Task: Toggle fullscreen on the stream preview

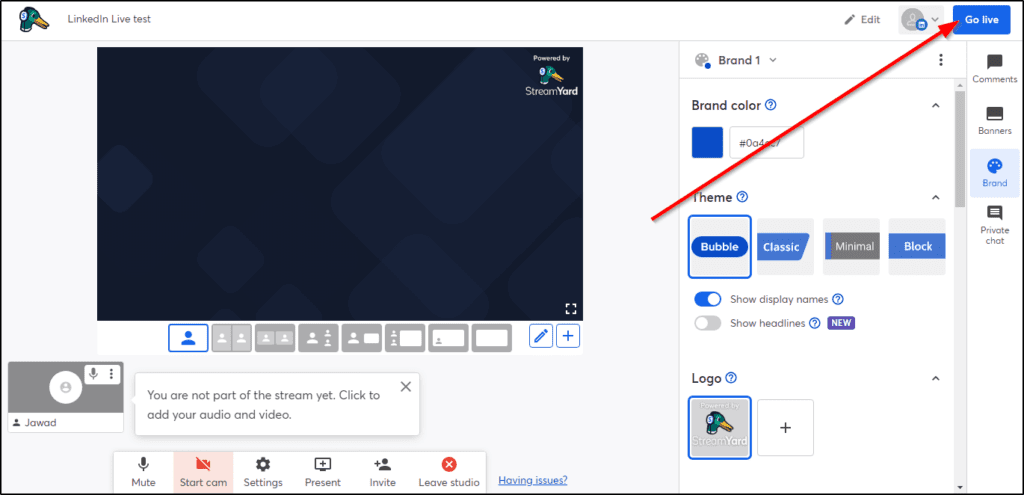Action: 570,308
